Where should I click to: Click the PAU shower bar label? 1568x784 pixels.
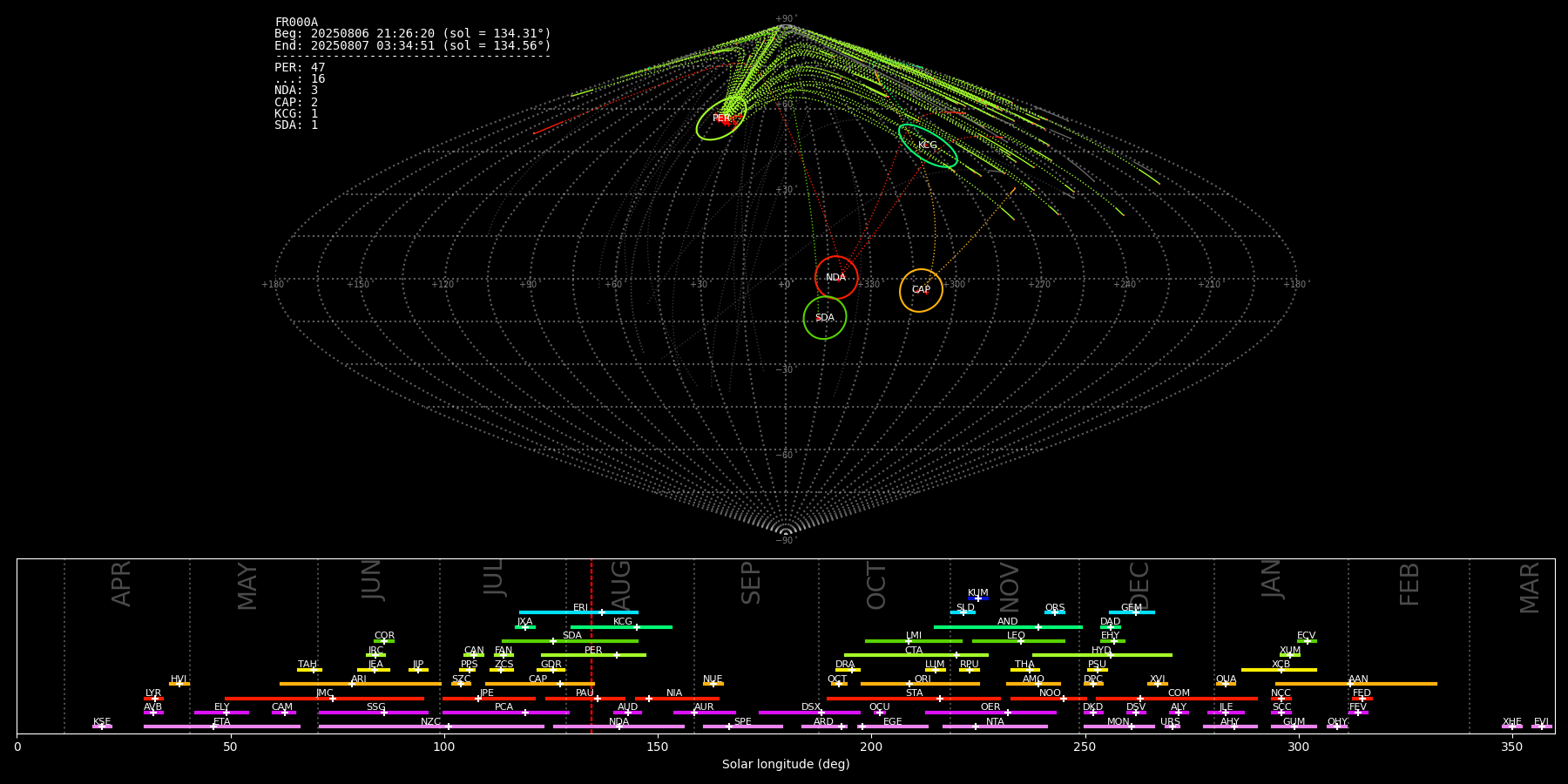(585, 693)
